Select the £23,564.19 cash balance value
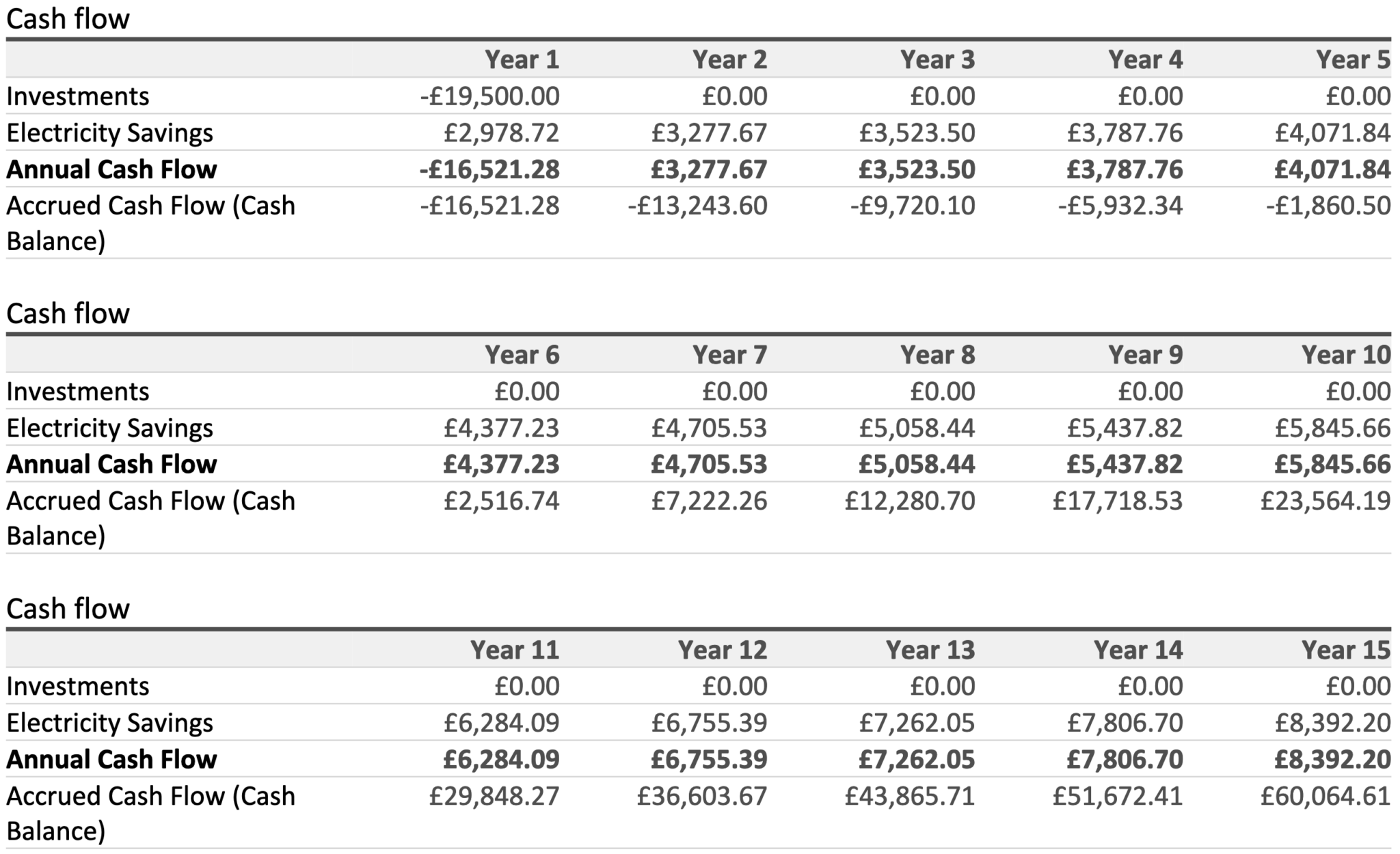This screenshot has width=1400, height=854. tap(1325, 501)
